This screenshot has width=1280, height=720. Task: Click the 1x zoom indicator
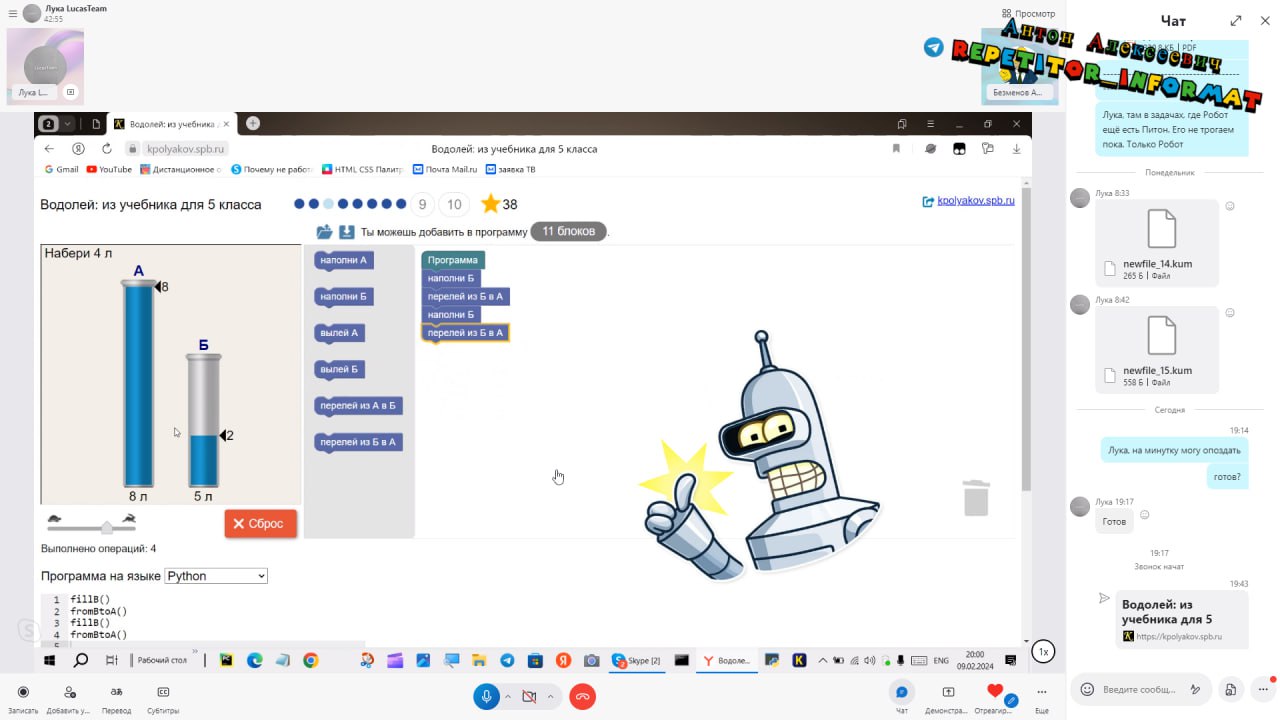click(1043, 652)
